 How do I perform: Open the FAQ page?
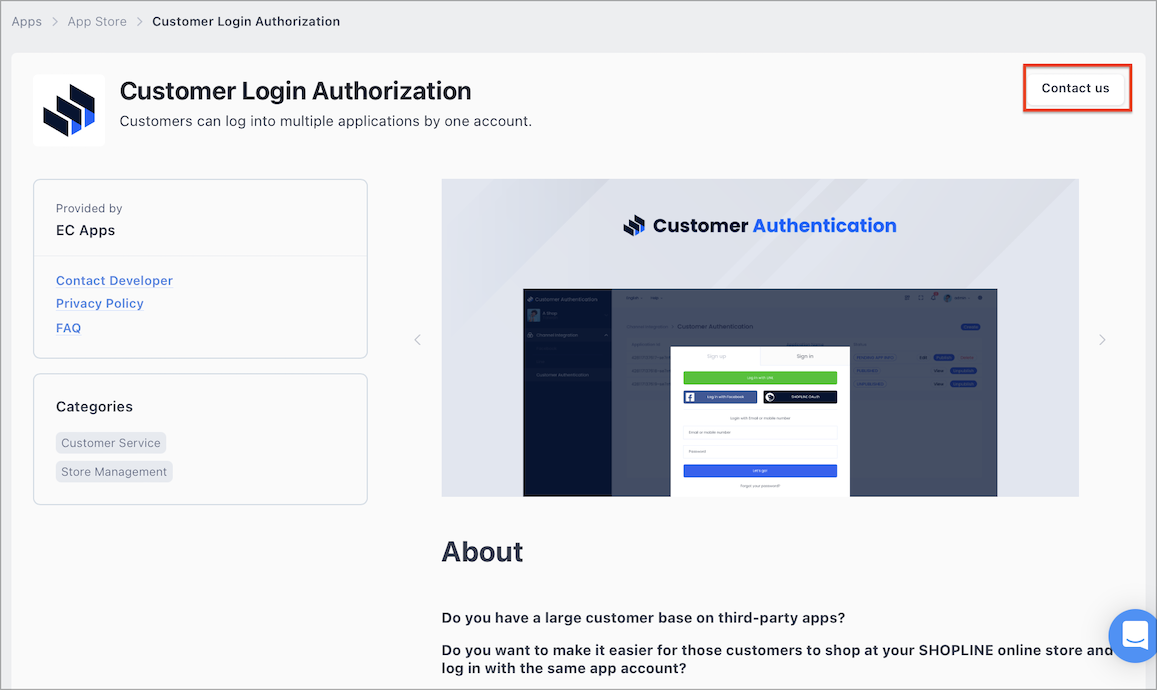[68, 327]
